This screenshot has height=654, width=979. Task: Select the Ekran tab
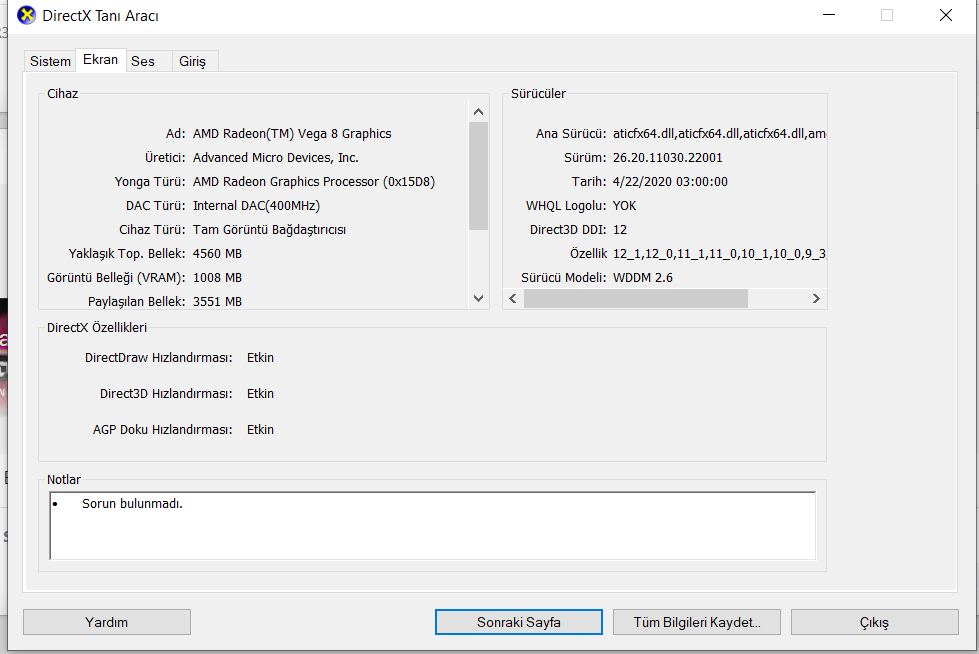(101, 60)
